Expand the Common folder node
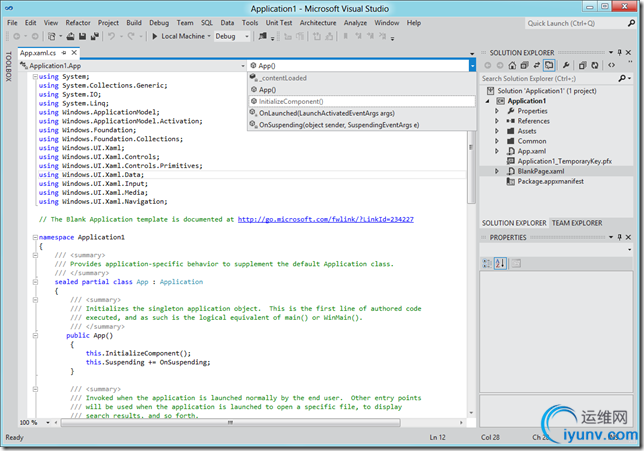 (497, 141)
